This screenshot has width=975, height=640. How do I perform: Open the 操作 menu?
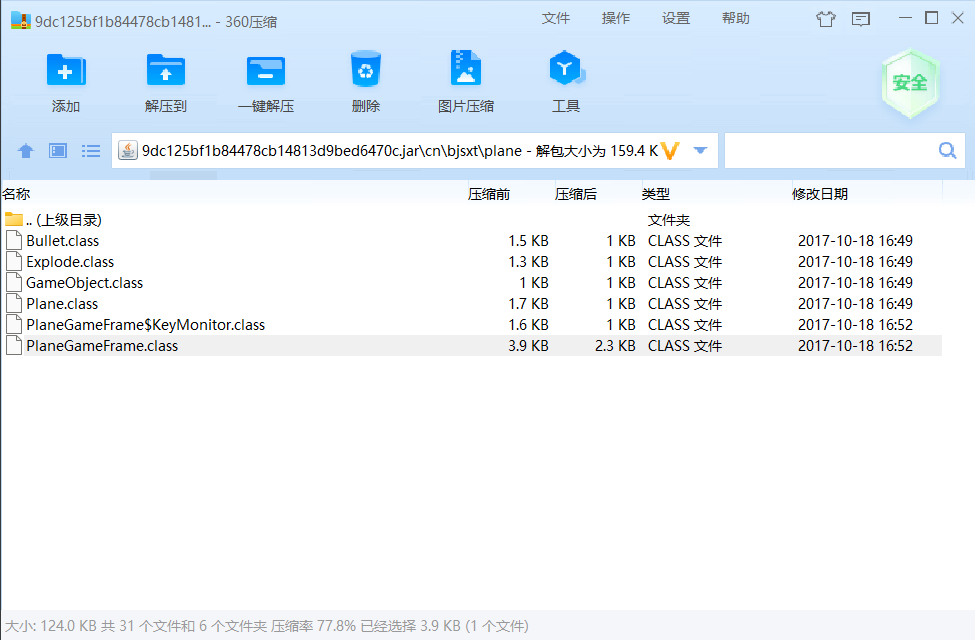click(616, 19)
